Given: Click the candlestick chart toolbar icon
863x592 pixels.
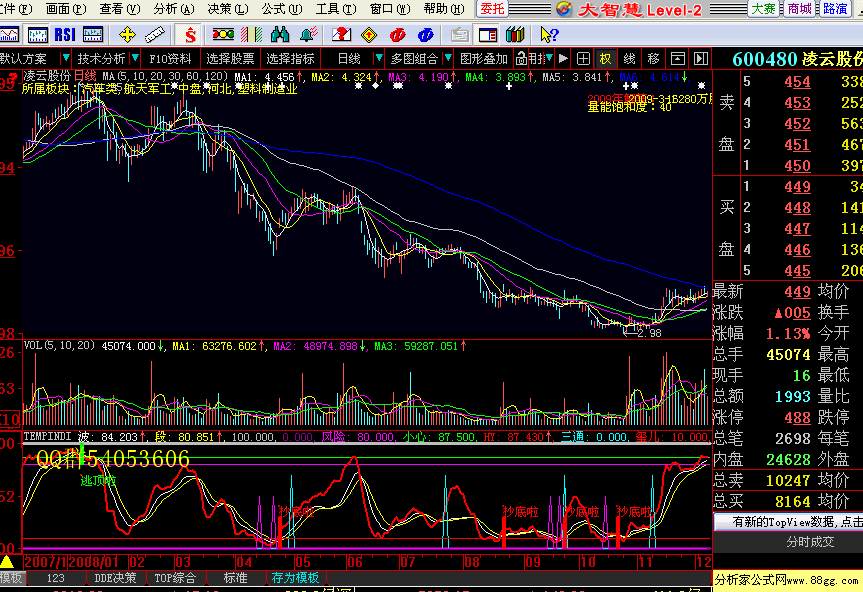Looking at the screenshot, I should point(37,35).
